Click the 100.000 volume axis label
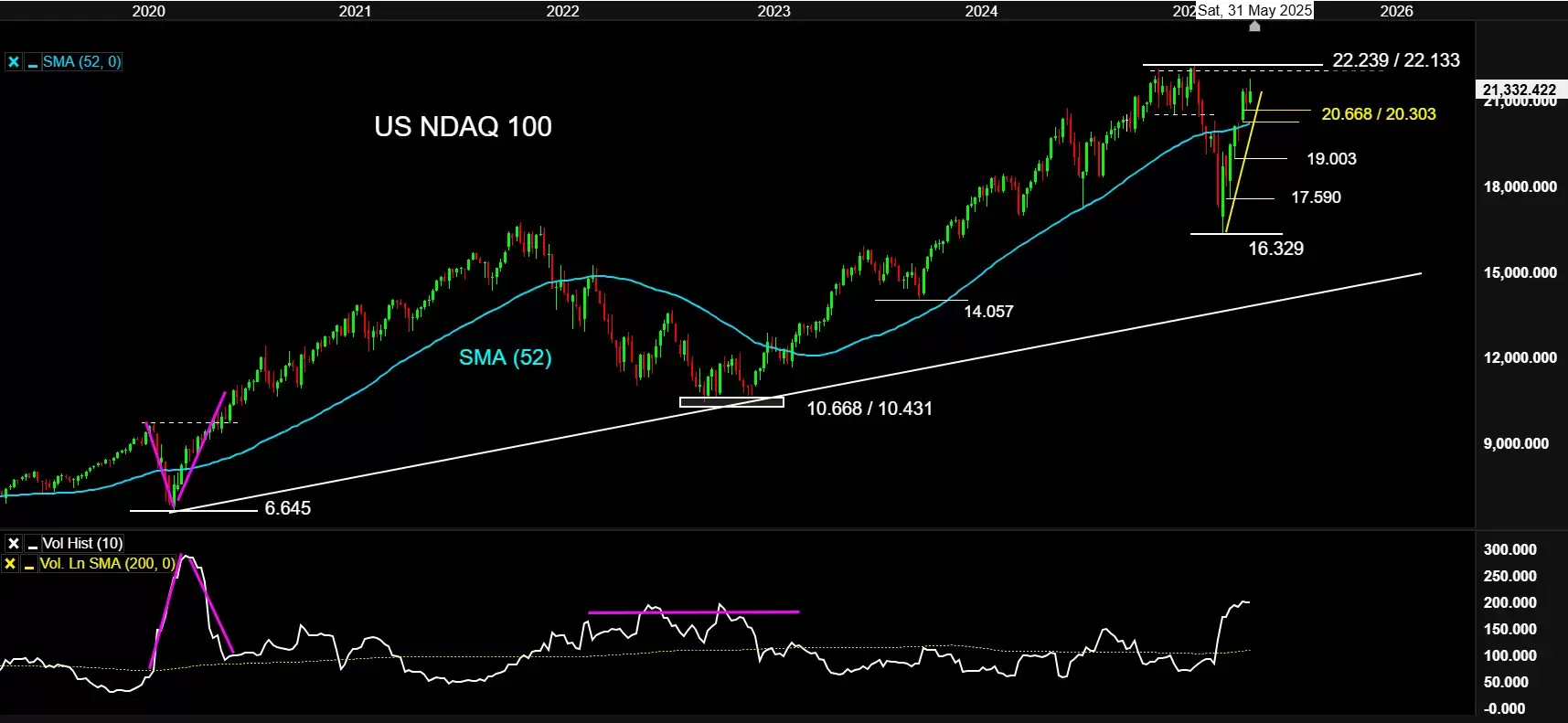The width and height of the screenshot is (1568, 723). (x=1509, y=655)
